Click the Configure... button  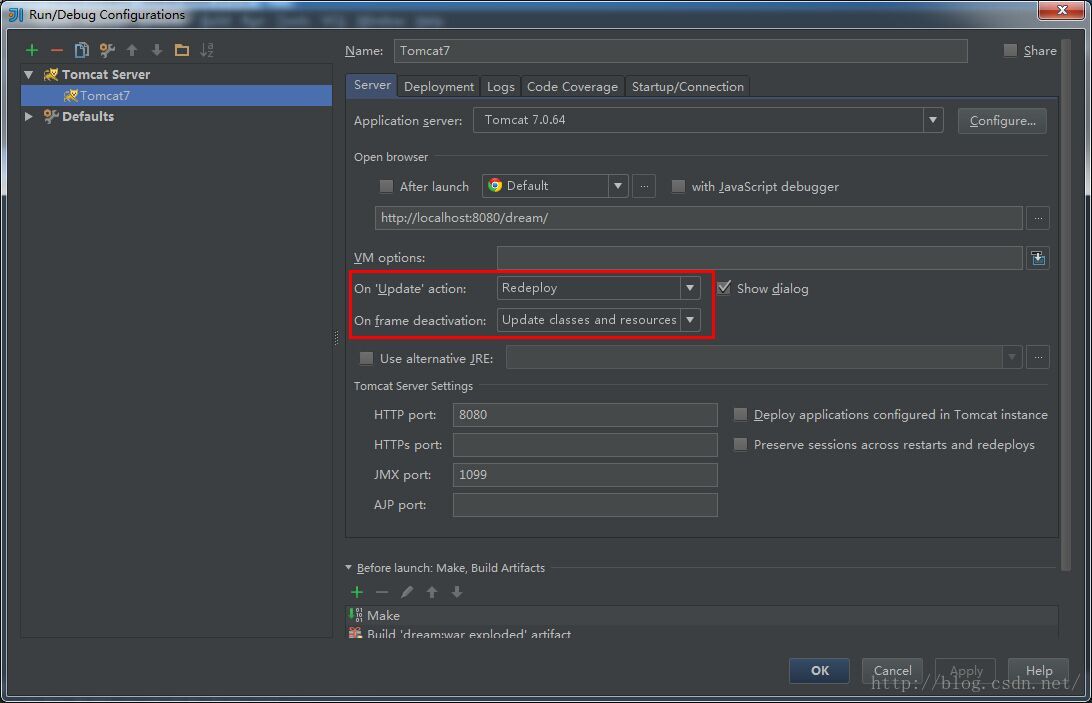[1002, 121]
